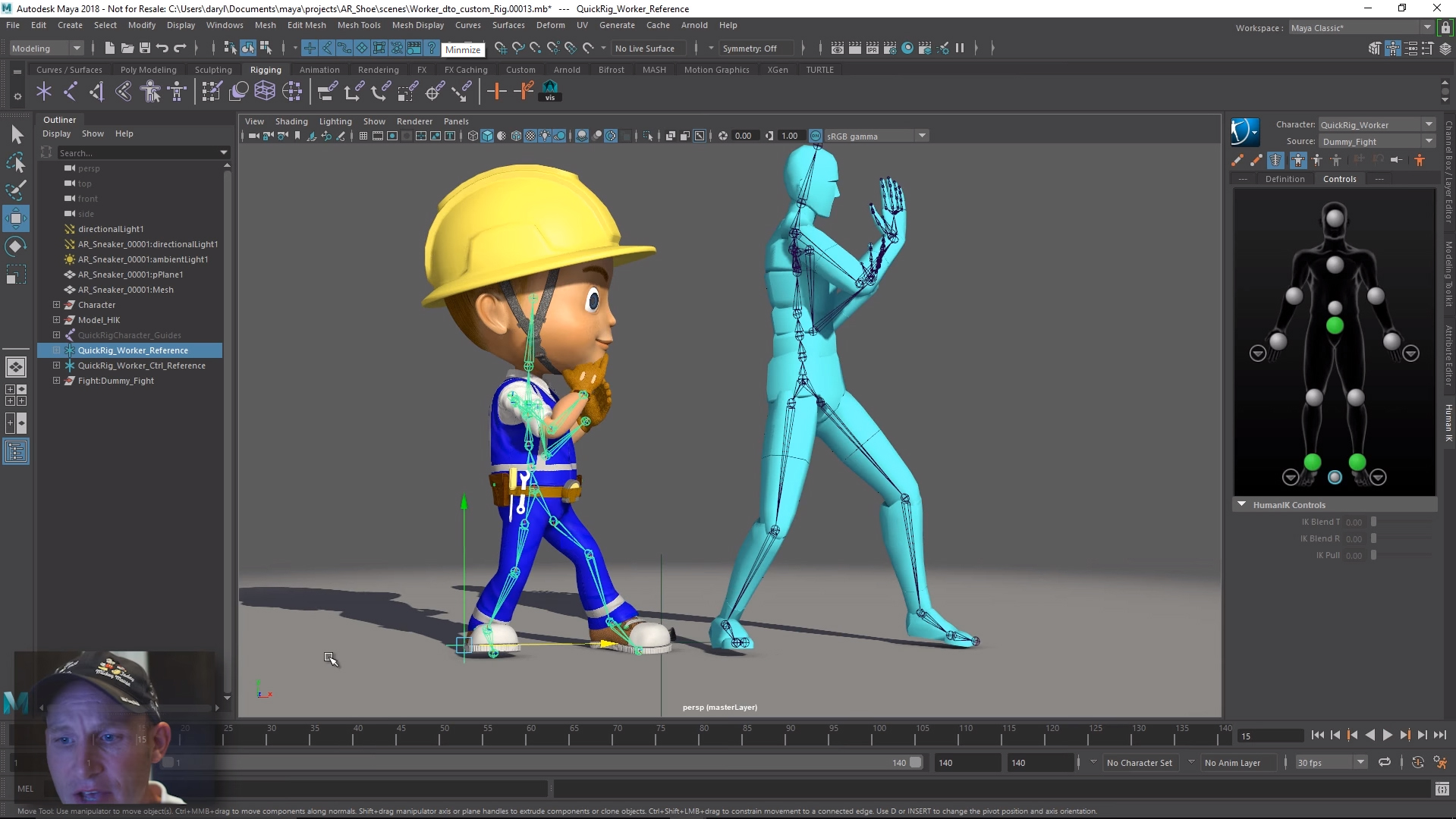Click the orange stance pose icon in HumanIK

coord(1420,160)
